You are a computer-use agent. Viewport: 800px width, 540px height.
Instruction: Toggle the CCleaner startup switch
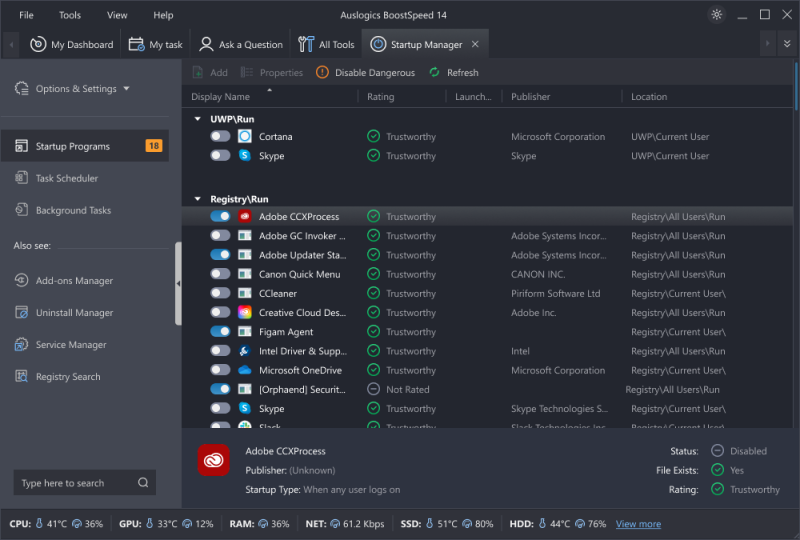coord(220,293)
